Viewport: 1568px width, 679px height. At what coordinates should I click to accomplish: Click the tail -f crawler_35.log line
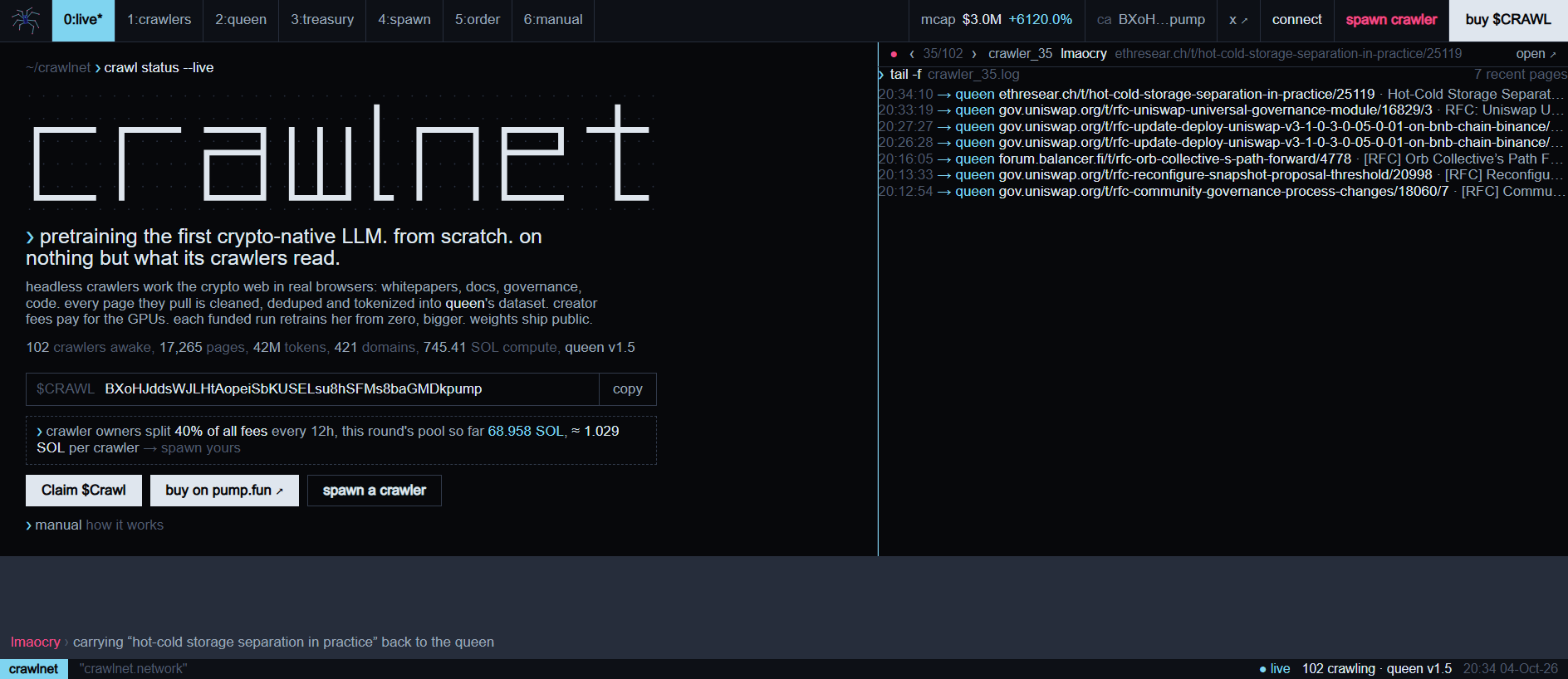(x=954, y=75)
